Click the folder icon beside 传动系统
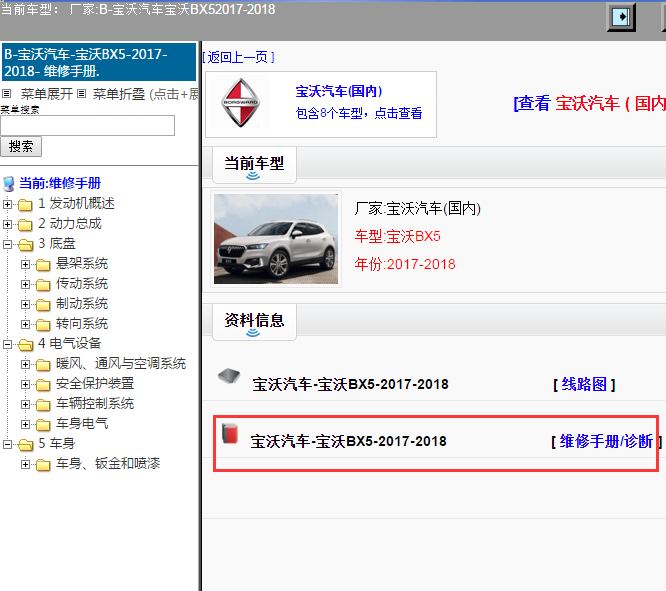Screen dimensions: 666x591 point(43,285)
